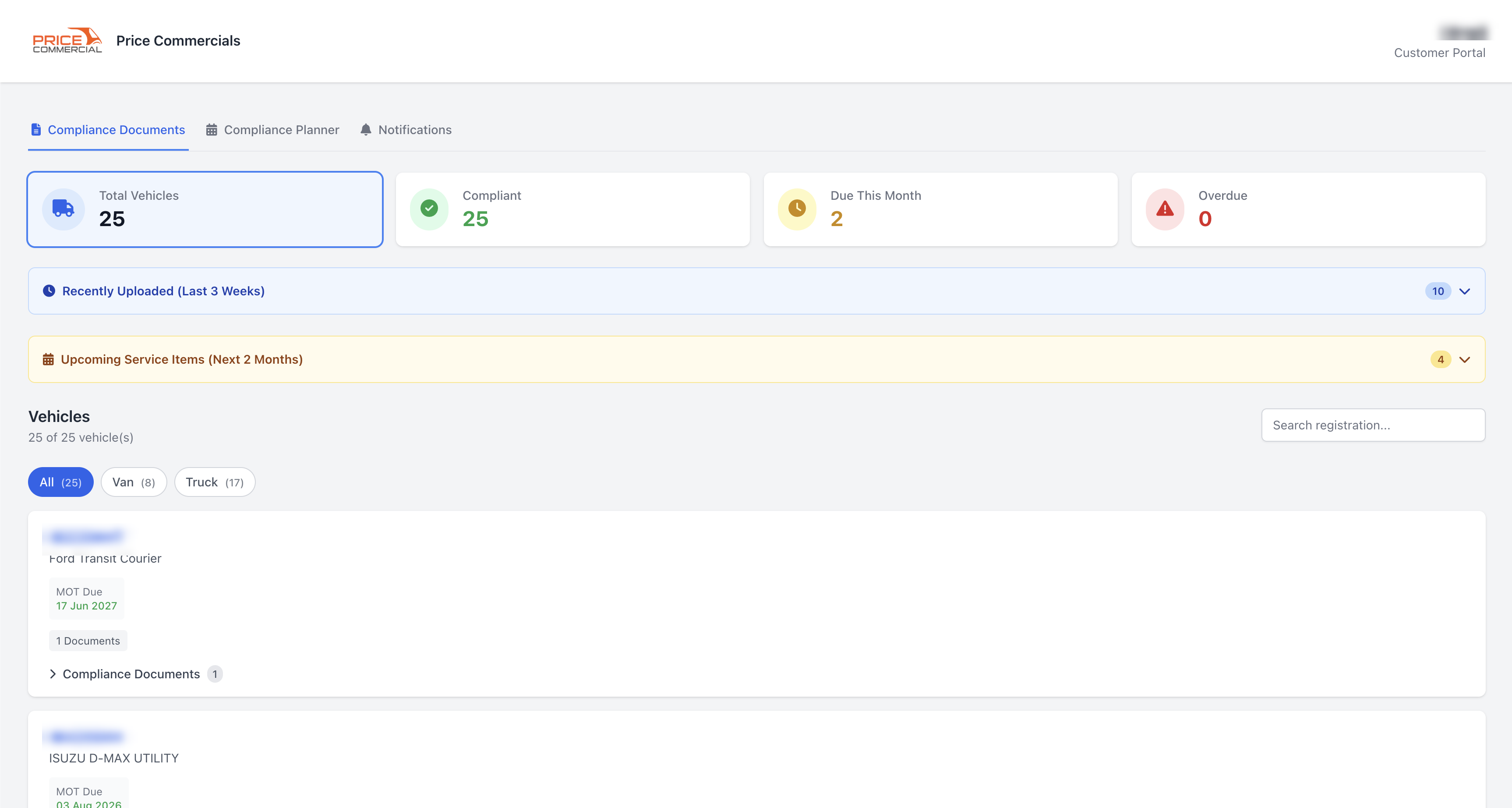Click the Notifications bell icon
This screenshot has width=1512, height=808.
coord(366,130)
